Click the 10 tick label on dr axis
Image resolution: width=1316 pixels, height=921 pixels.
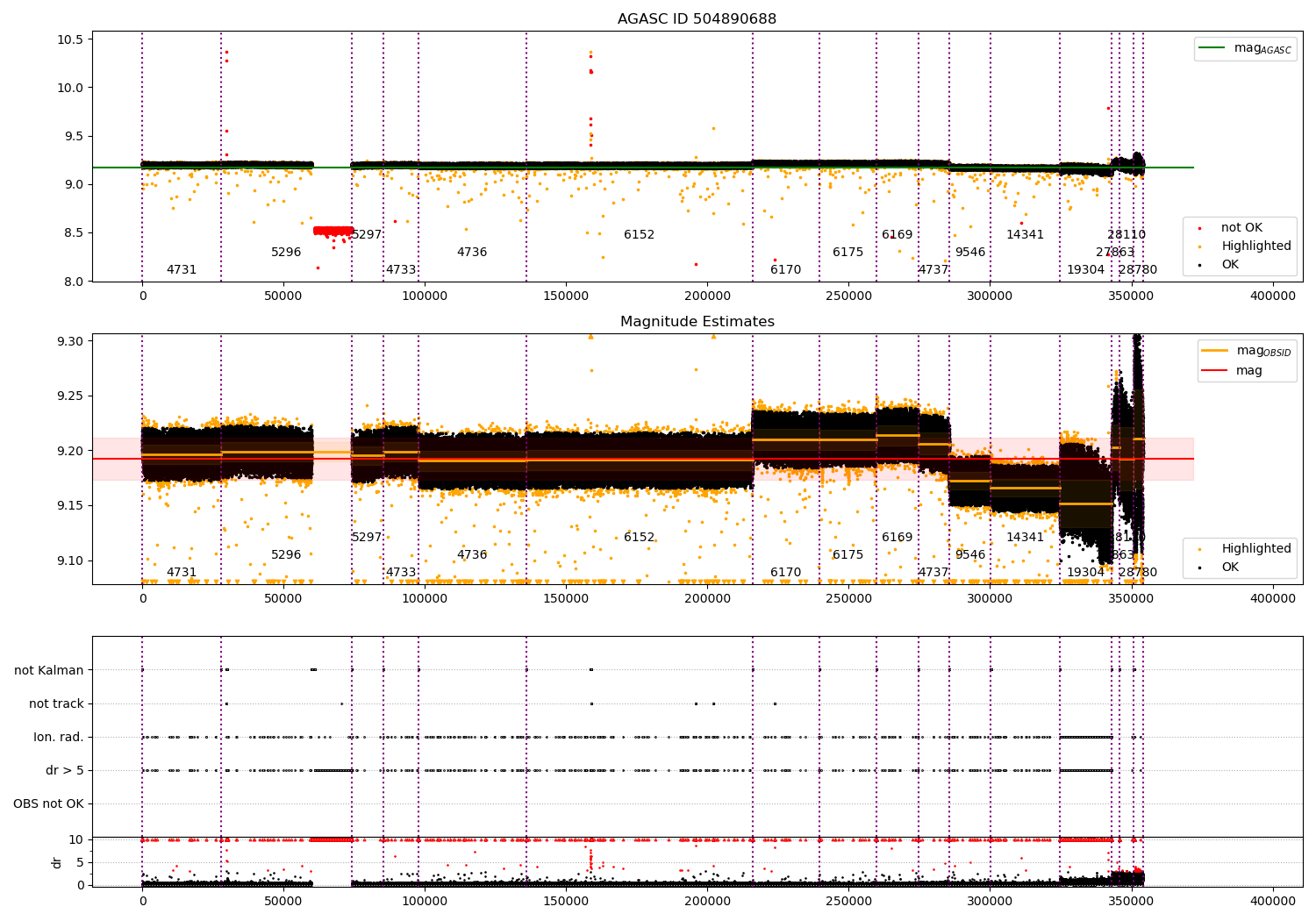(76, 840)
